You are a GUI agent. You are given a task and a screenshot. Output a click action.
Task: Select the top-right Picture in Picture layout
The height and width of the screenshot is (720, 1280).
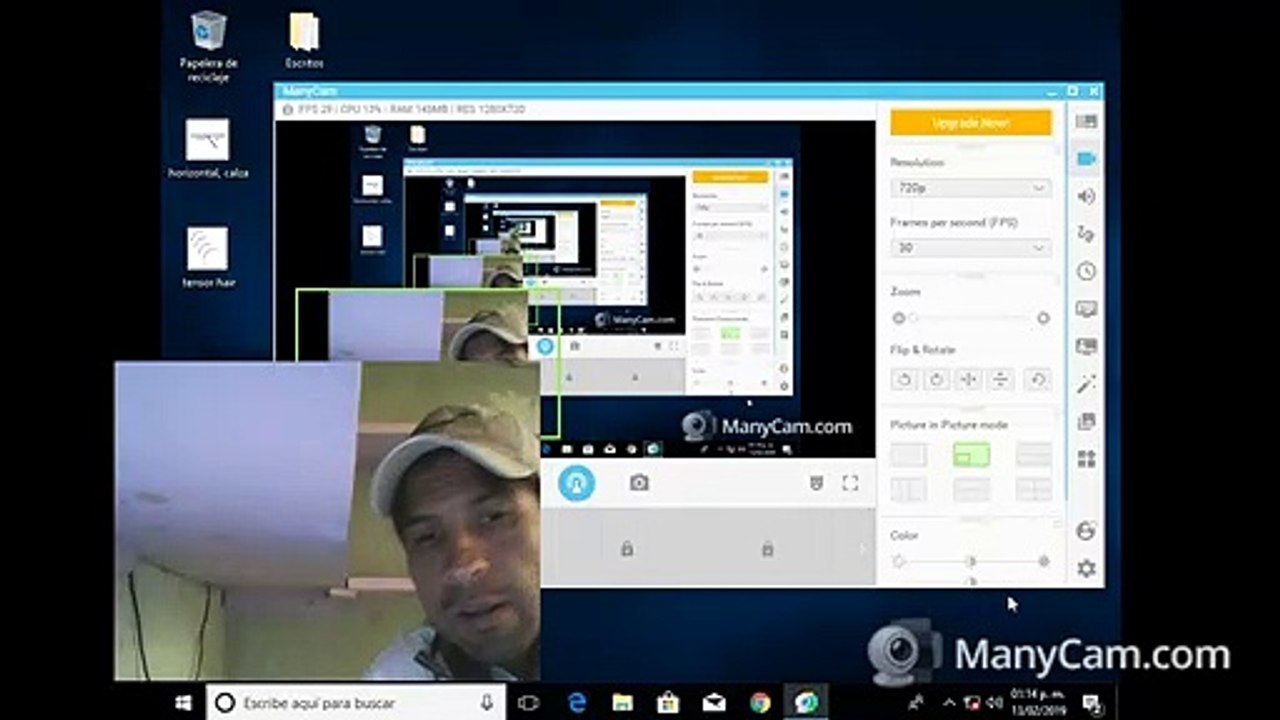coord(1033,455)
